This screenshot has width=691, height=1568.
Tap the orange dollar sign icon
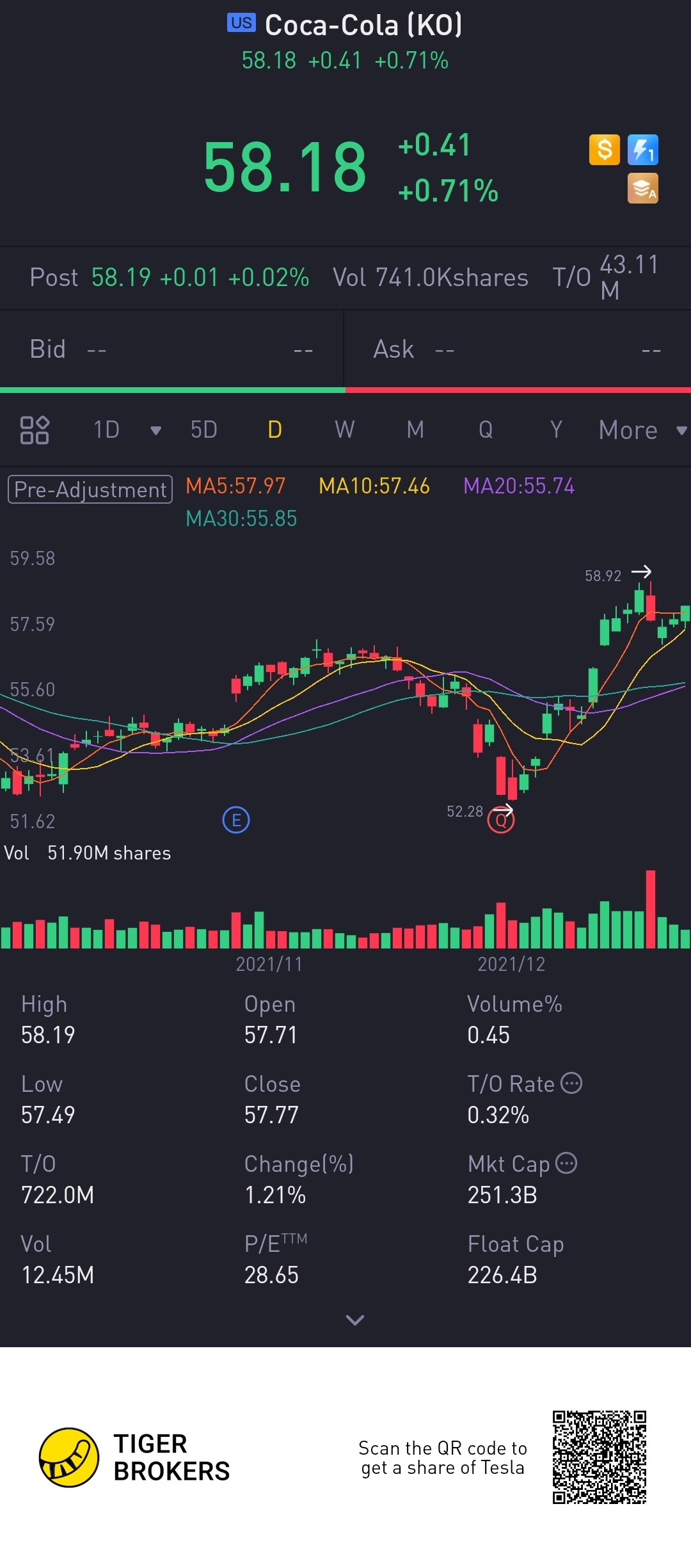(605, 150)
